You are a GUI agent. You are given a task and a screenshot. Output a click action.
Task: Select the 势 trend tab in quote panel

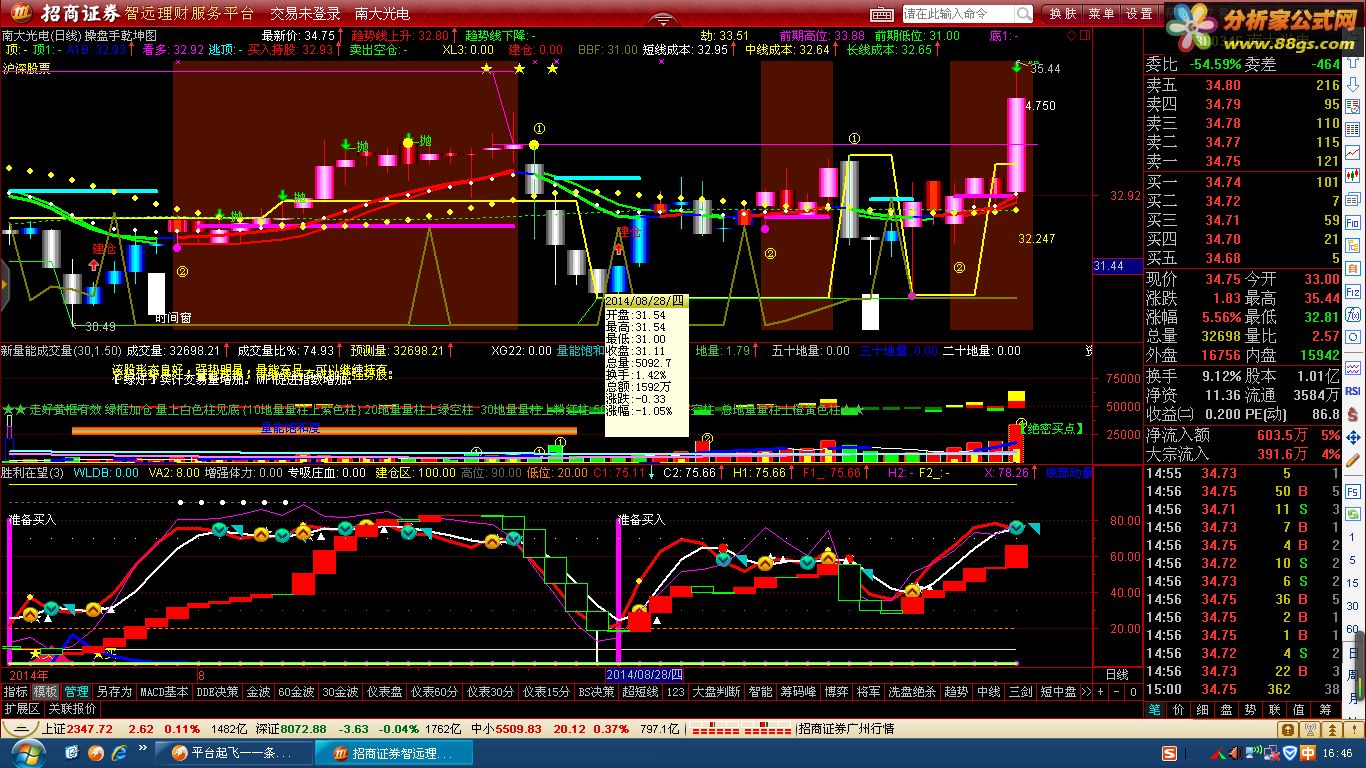pos(1250,709)
